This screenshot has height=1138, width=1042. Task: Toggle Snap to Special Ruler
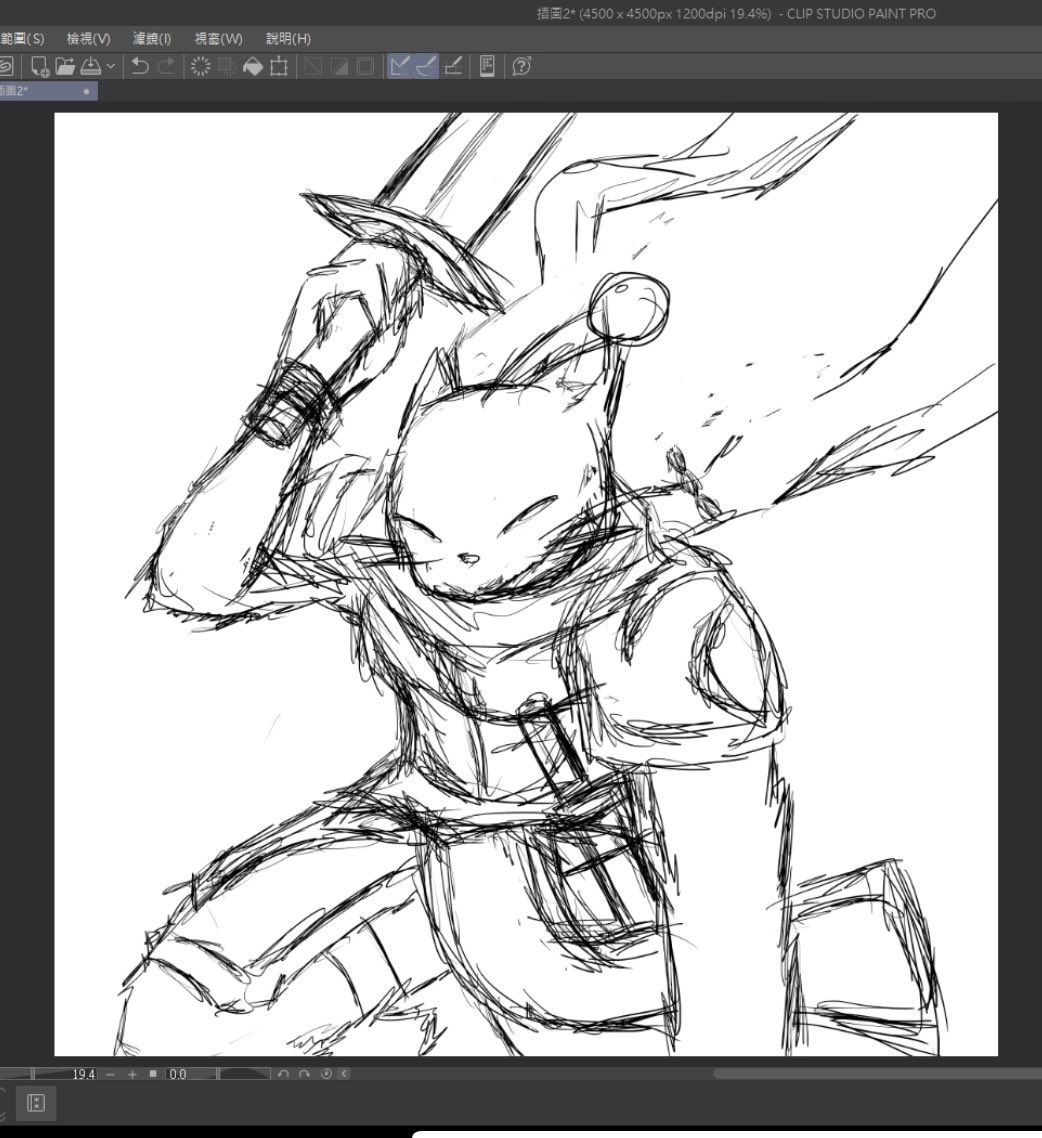click(x=426, y=67)
